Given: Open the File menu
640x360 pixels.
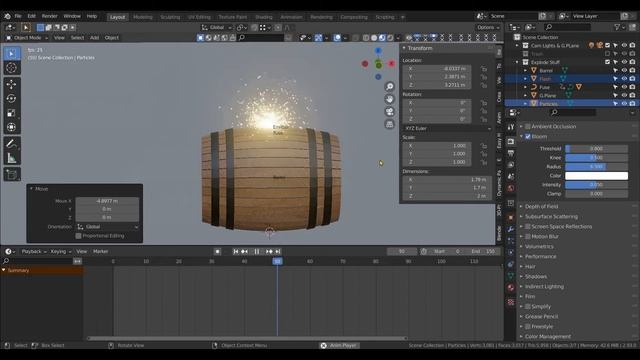Looking at the screenshot, I should (x=18, y=16).
